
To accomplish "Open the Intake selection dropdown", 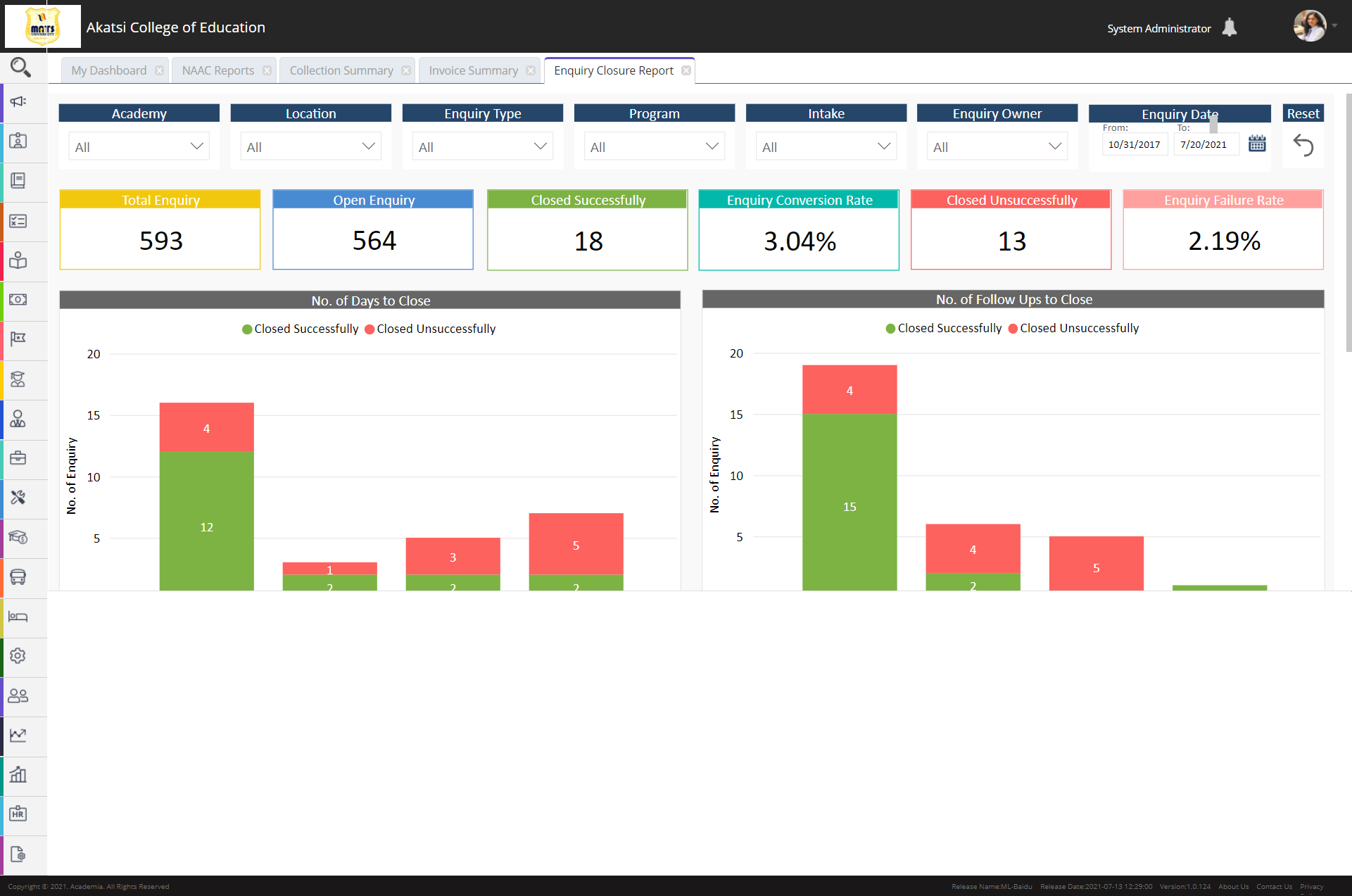I will (826, 146).
